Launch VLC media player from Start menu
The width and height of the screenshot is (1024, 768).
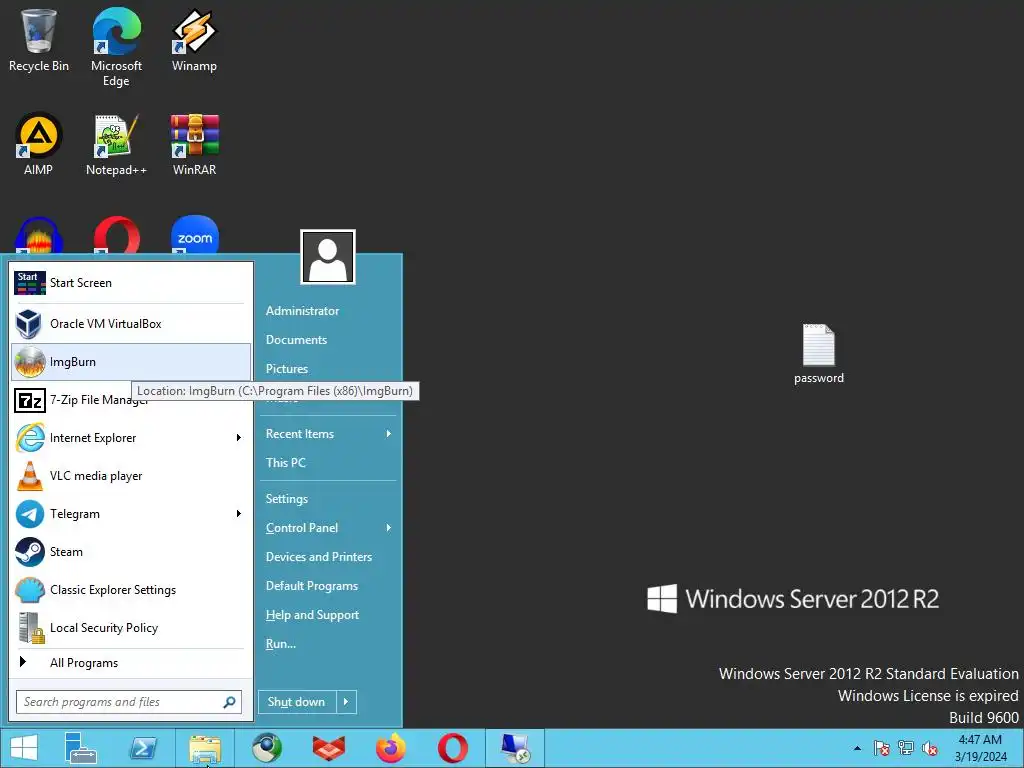click(131, 476)
